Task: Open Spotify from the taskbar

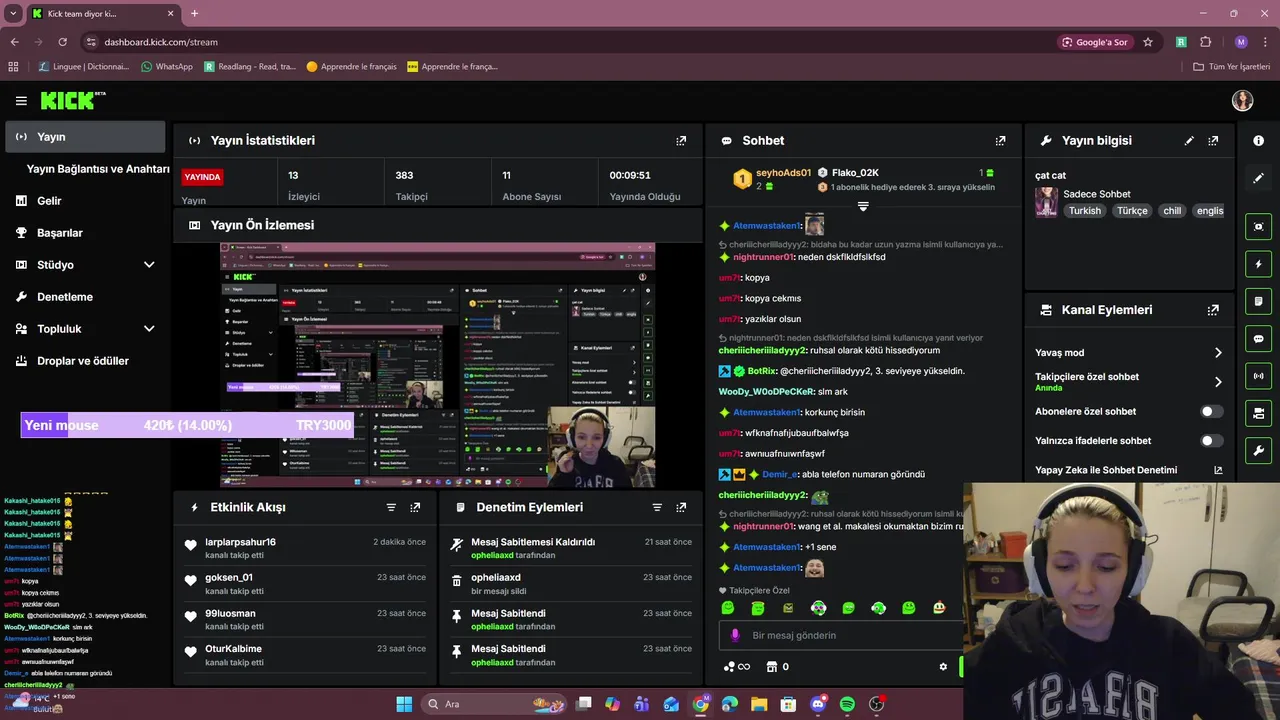Action: point(847,704)
